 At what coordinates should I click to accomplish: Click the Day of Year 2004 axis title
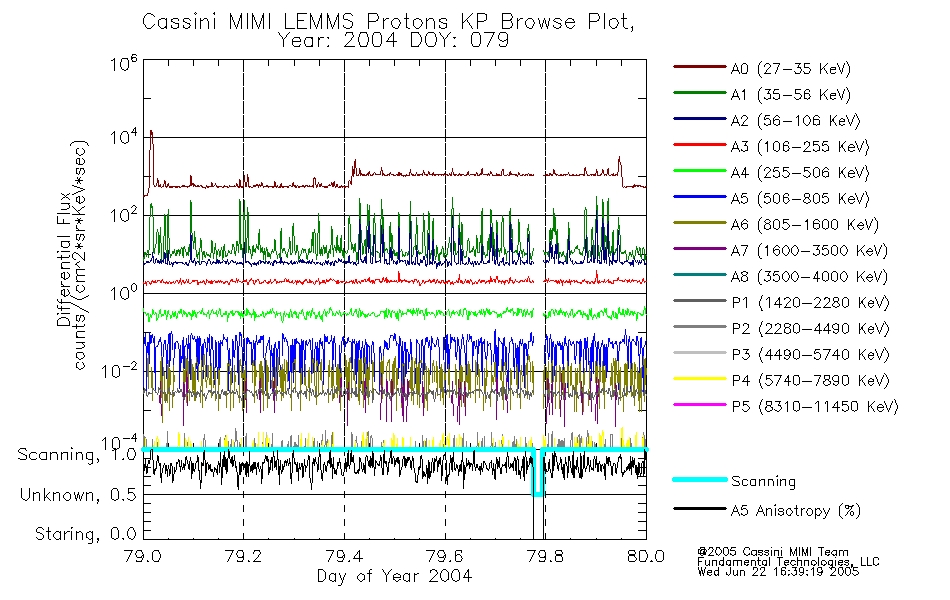tap(394, 576)
